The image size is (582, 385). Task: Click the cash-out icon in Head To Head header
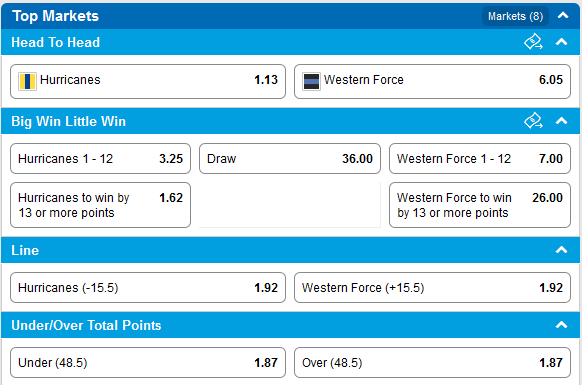[x=533, y=42]
